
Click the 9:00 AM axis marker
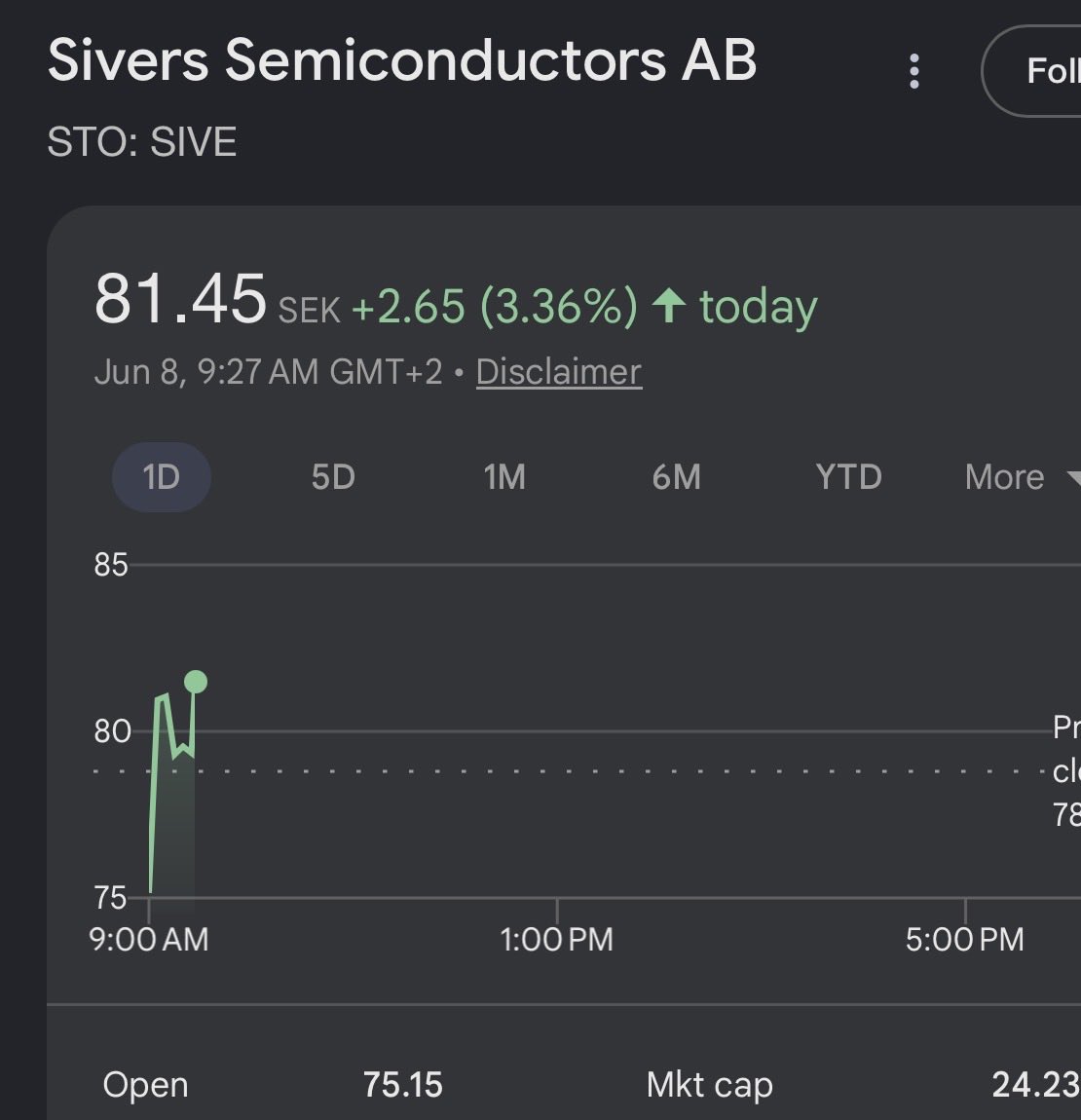point(149,939)
